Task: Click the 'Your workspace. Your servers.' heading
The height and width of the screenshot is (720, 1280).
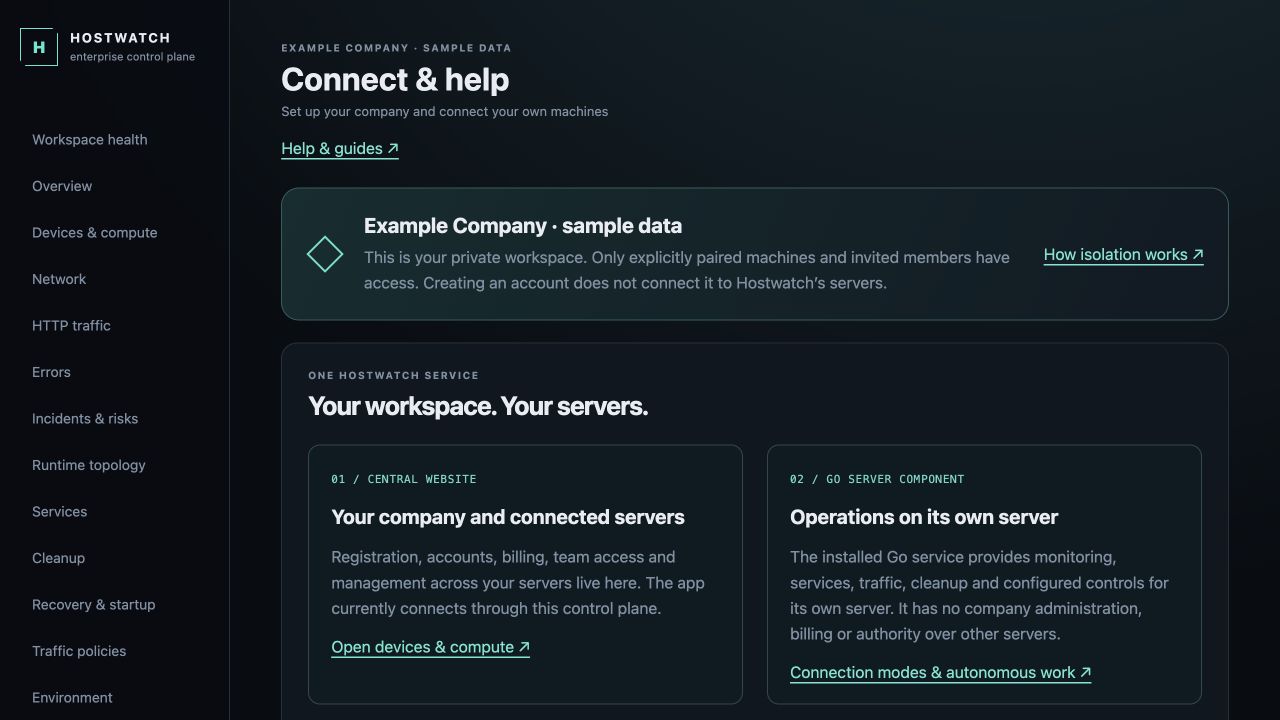Action: [478, 407]
